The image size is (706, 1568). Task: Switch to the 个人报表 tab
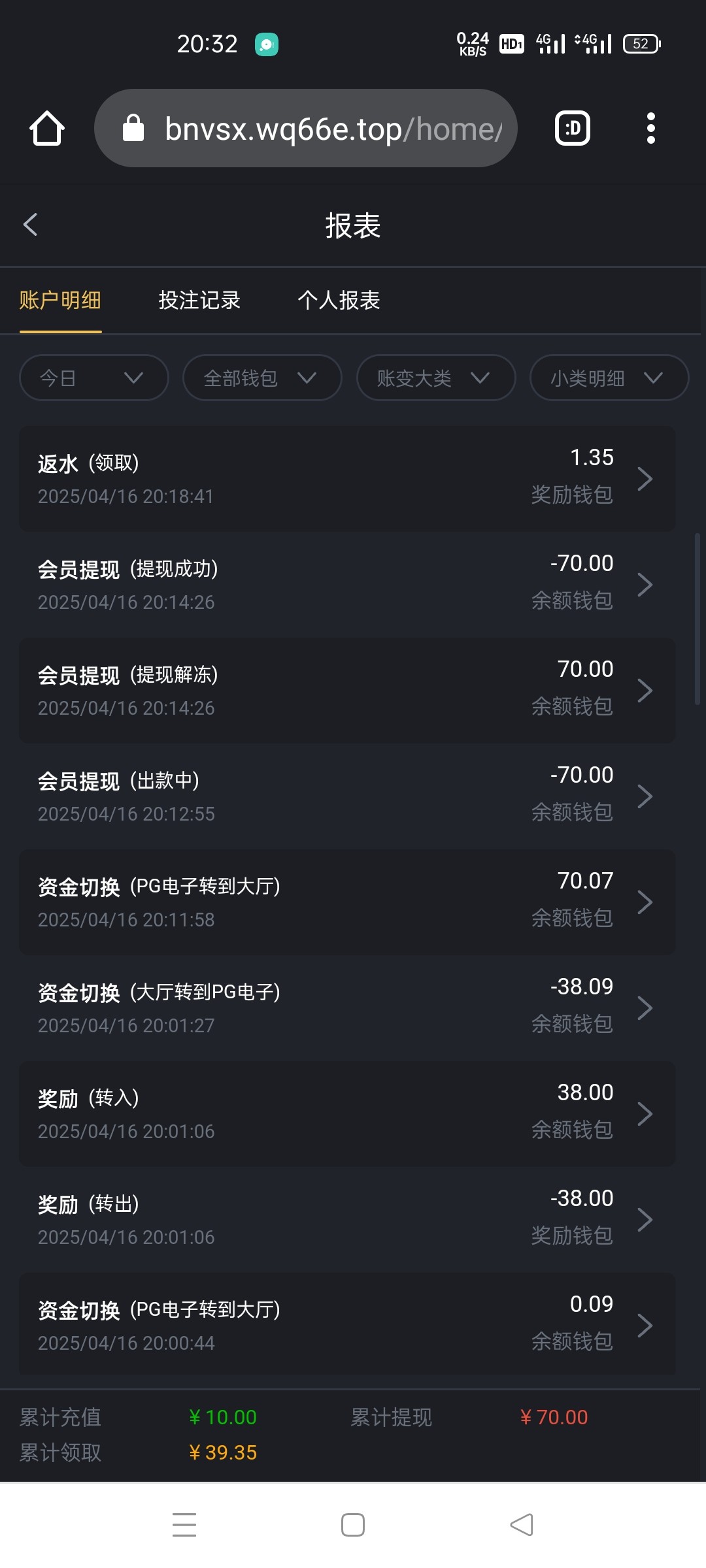coord(339,301)
